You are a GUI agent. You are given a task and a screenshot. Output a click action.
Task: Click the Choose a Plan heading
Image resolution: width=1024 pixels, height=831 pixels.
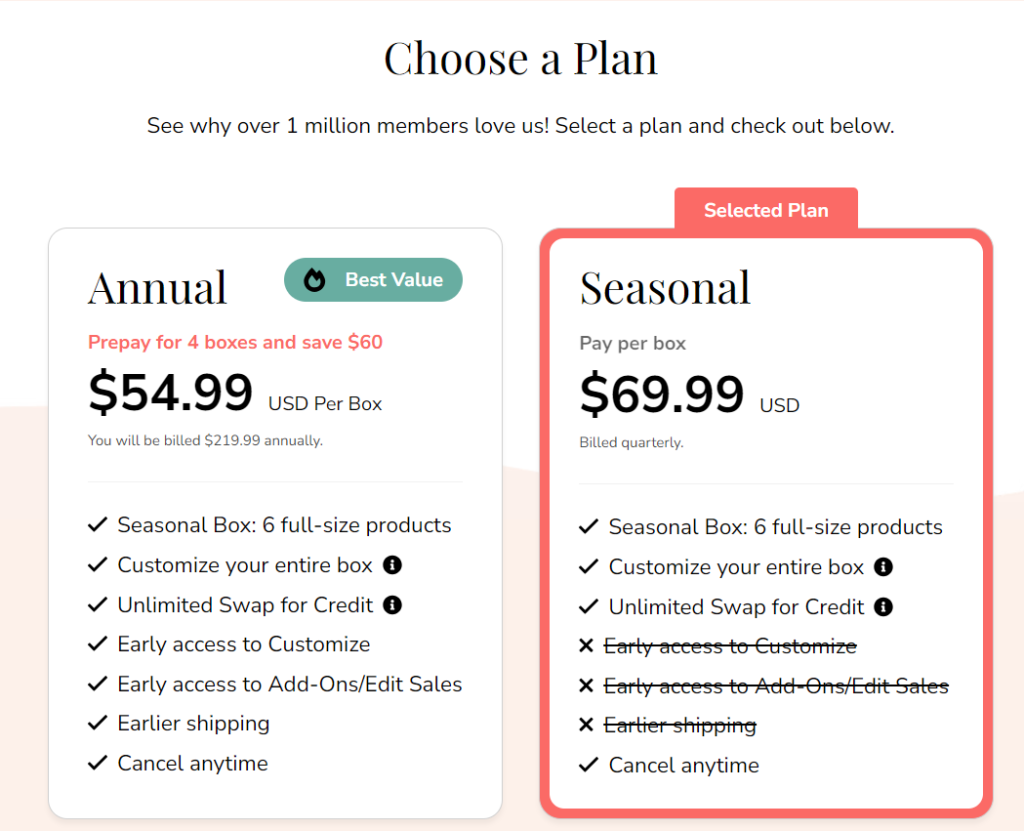[x=521, y=59]
